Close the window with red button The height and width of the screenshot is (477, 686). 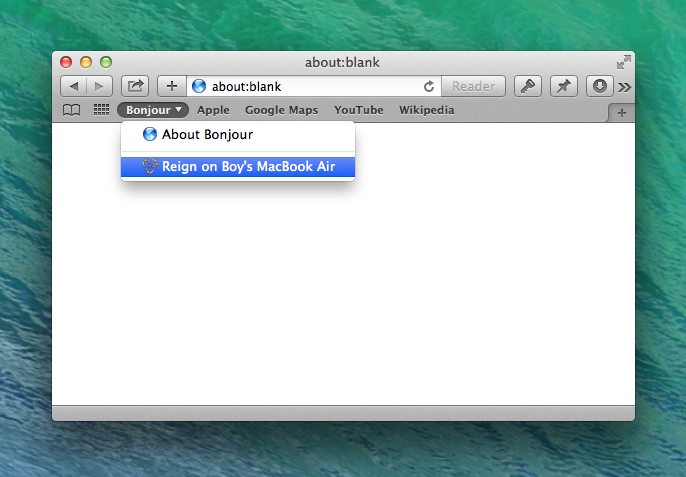(66, 62)
